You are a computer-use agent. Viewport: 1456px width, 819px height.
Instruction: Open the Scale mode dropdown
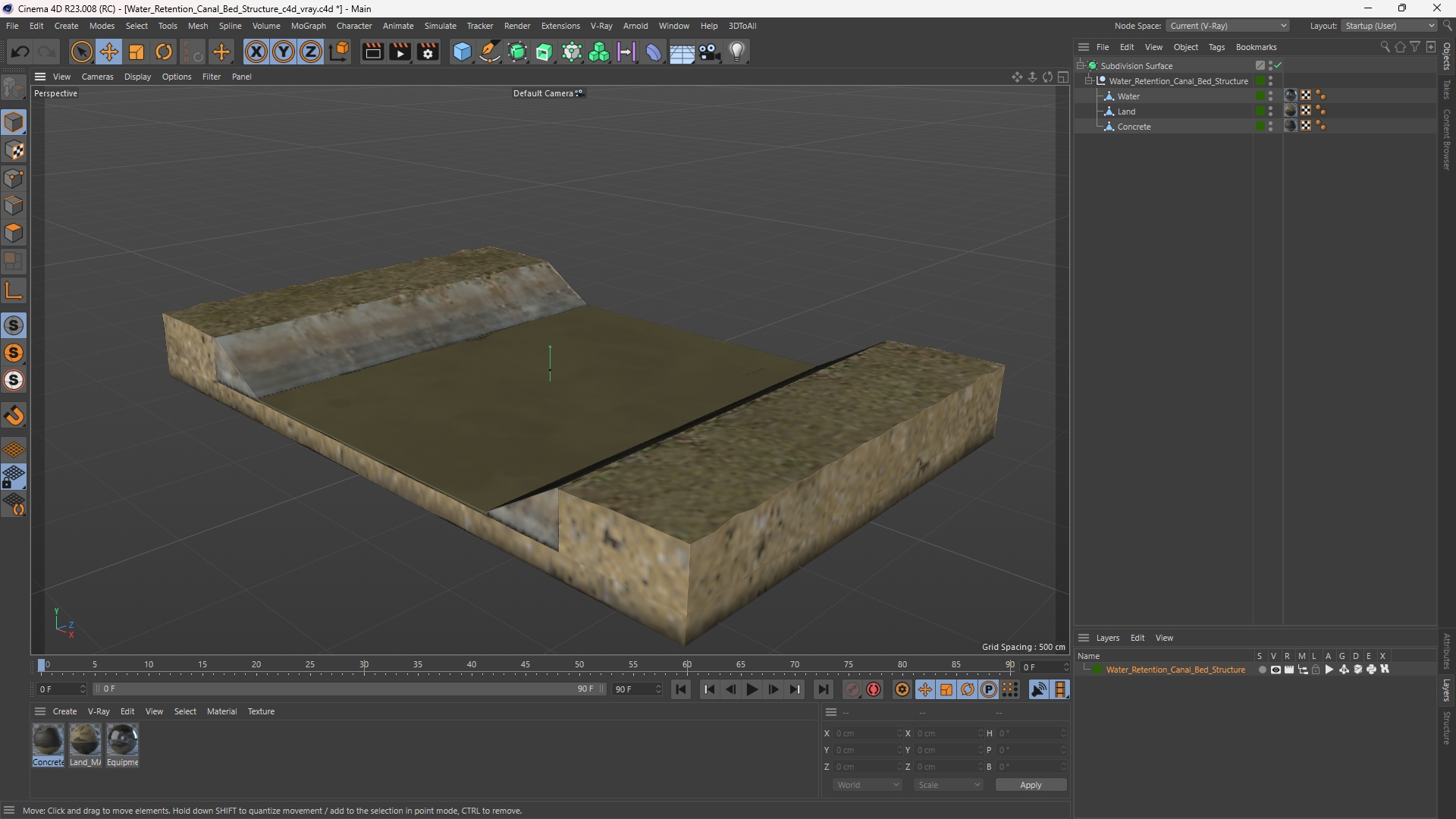948,785
